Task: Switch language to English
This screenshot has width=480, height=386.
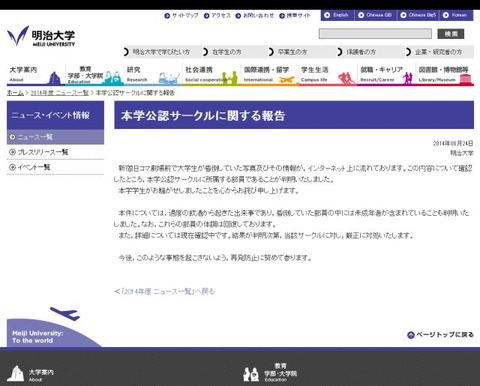Action: pos(337,15)
